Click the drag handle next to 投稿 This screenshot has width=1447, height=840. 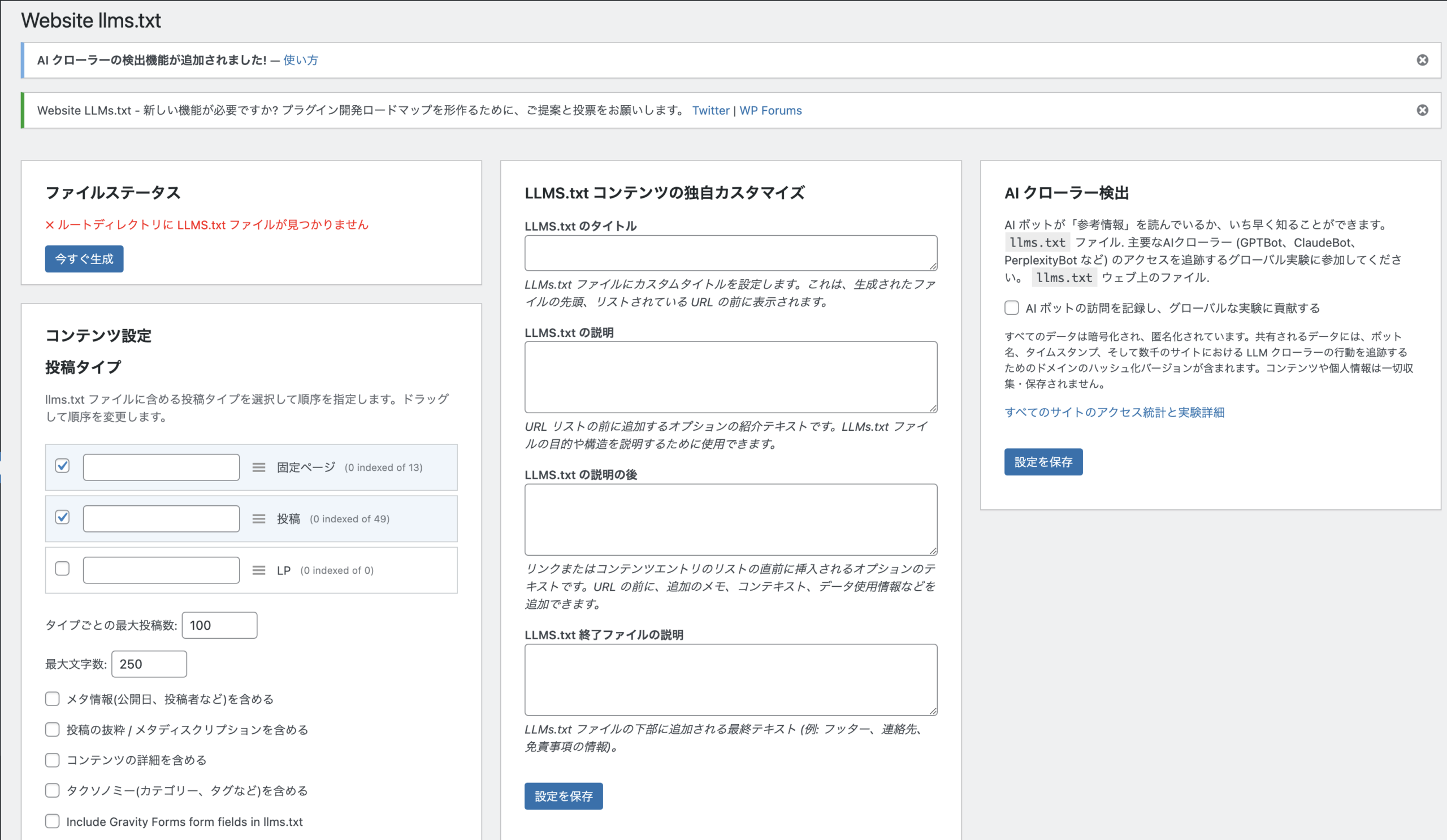coord(258,518)
